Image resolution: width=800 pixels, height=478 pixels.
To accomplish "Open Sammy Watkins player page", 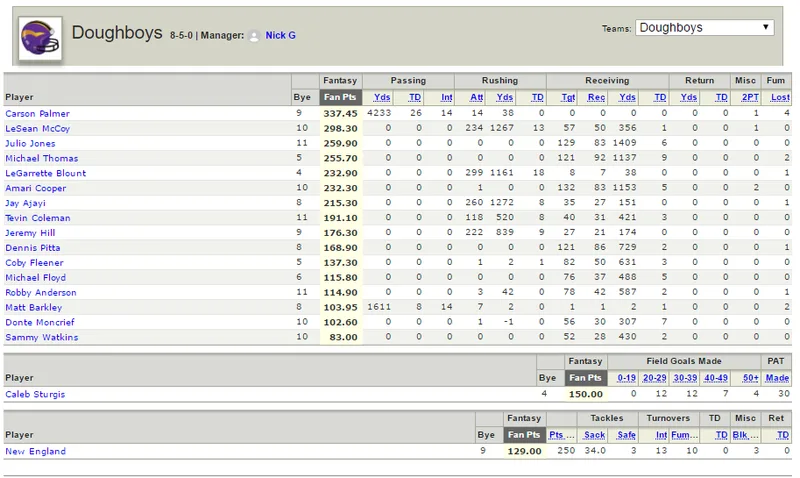I will pos(41,337).
